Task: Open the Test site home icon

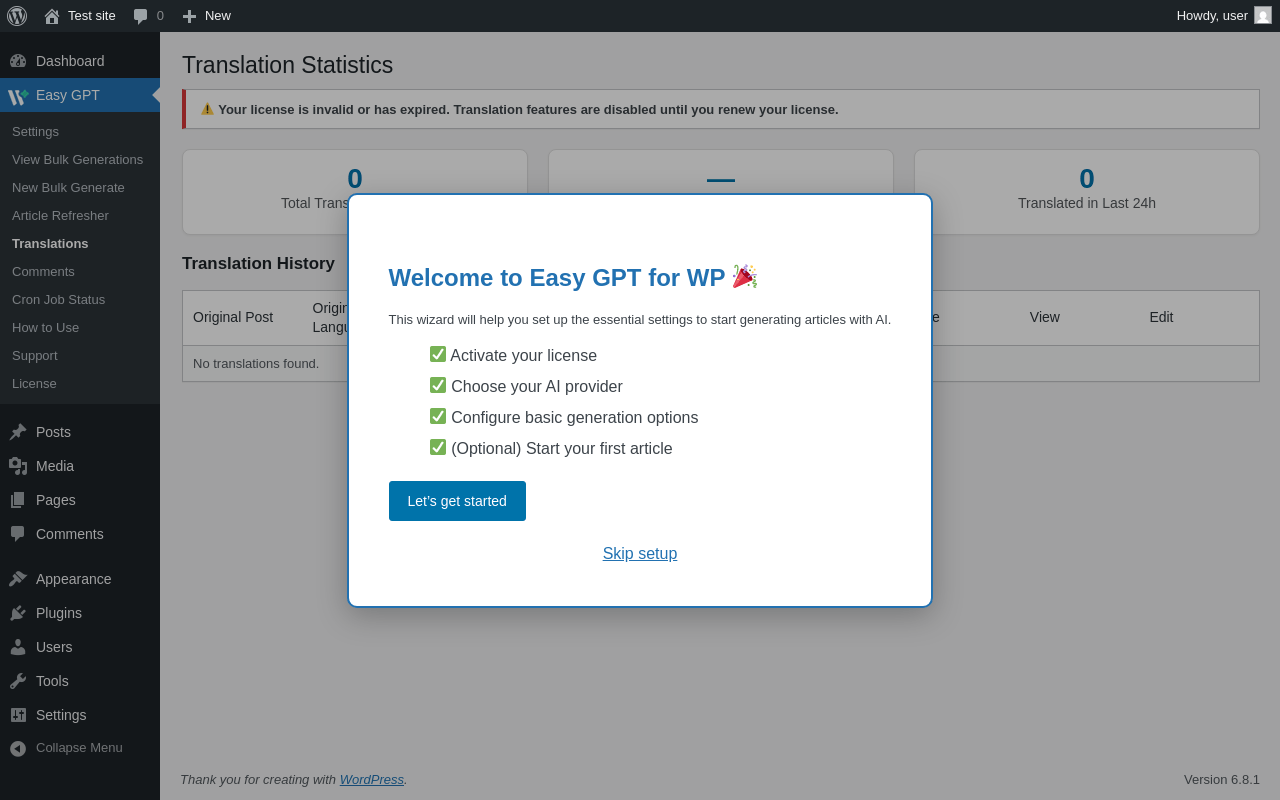Action: [52, 16]
